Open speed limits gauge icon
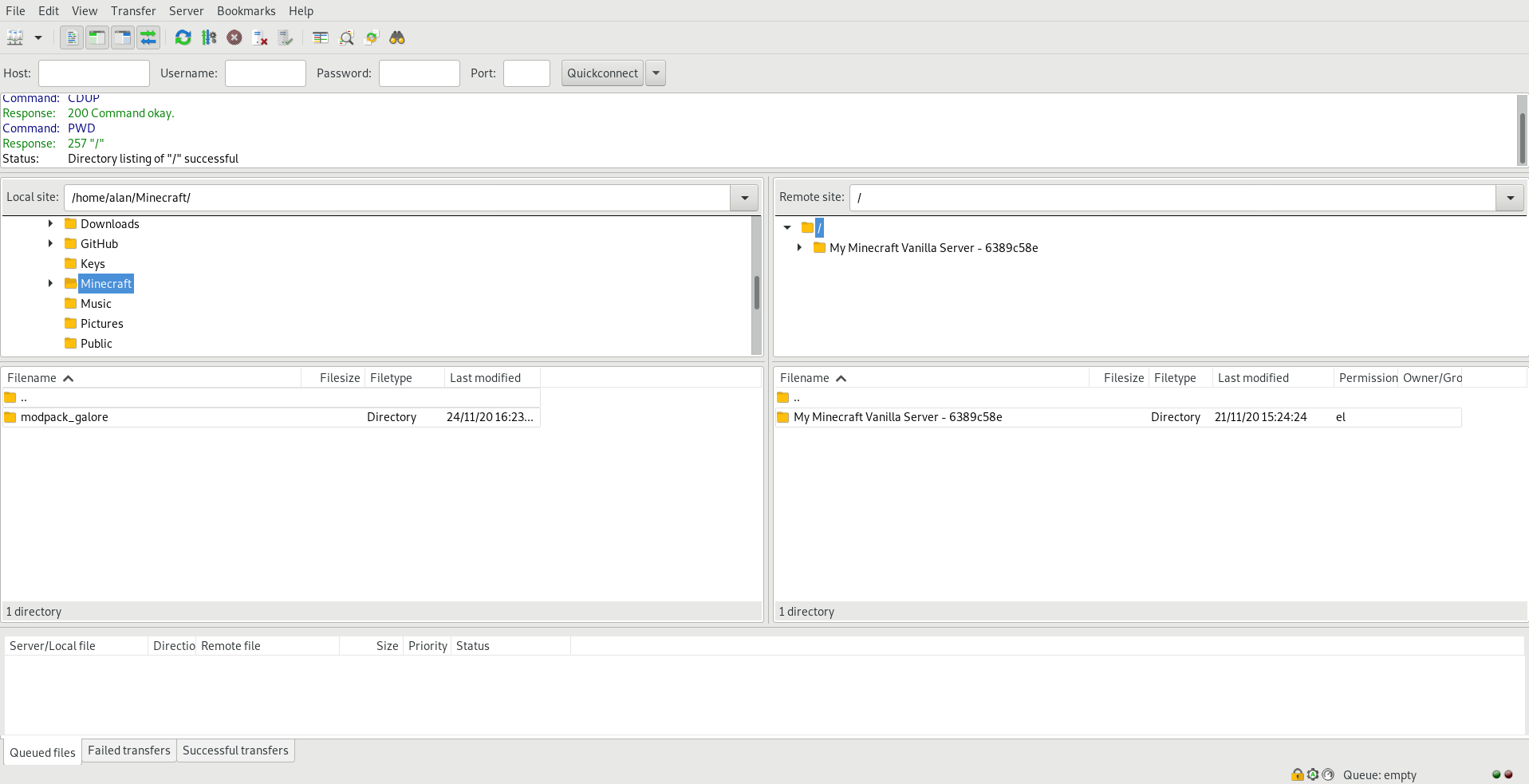1529x784 pixels. click(x=1328, y=774)
